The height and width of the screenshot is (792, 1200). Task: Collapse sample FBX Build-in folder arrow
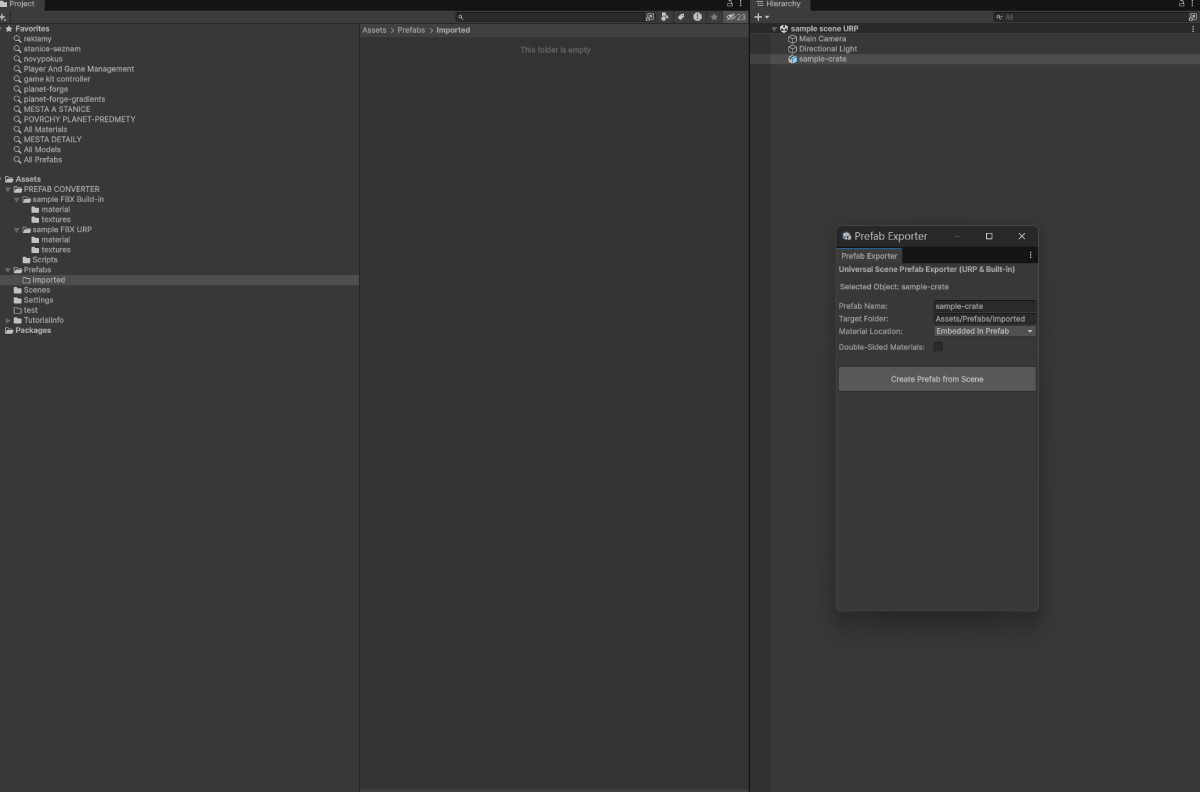click(x=17, y=199)
